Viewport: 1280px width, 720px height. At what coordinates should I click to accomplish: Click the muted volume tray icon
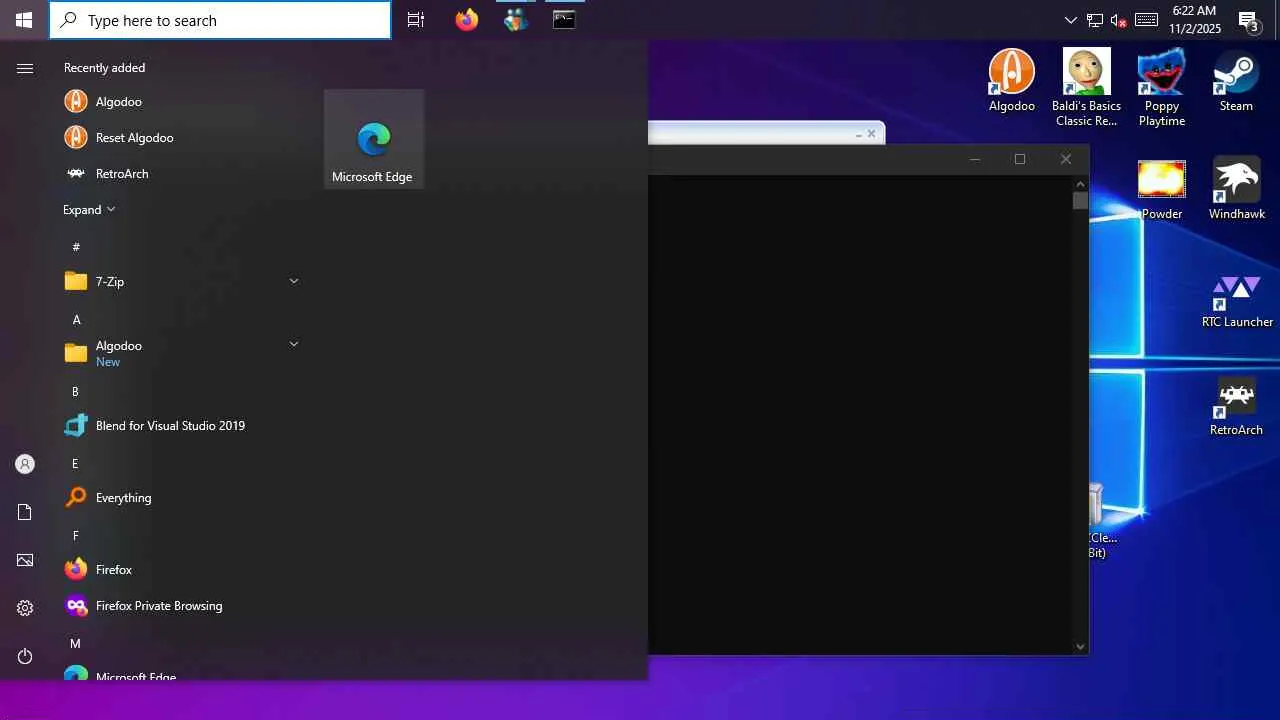[x=1119, y=20]
